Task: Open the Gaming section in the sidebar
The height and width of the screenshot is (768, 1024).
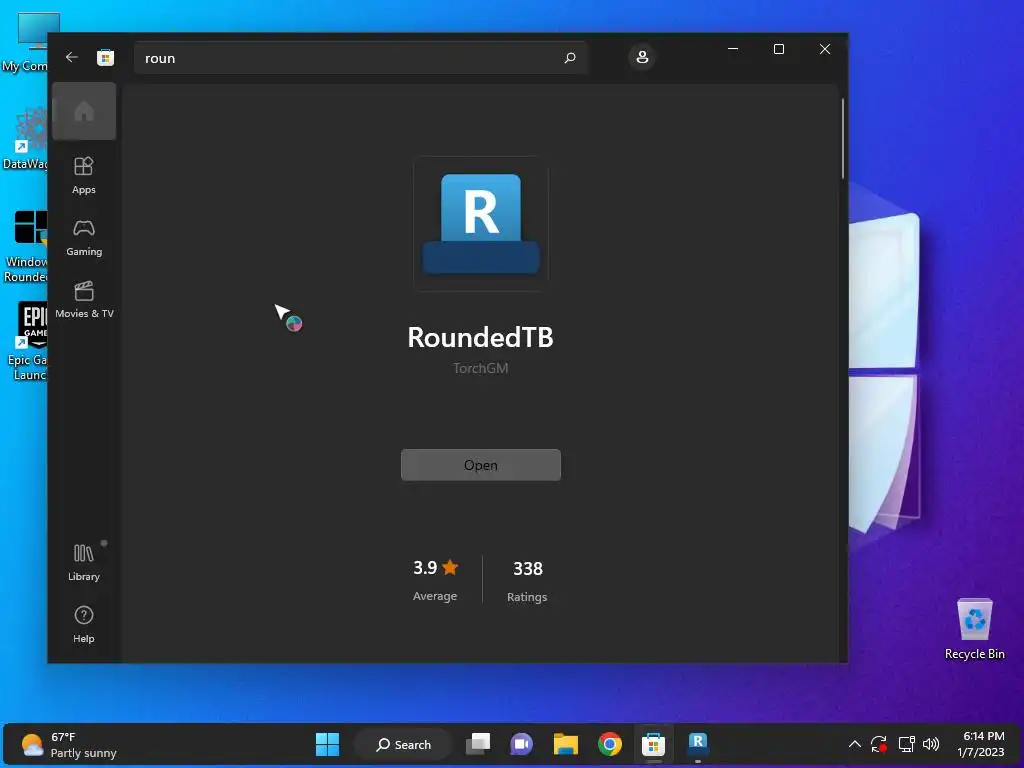Action: tap(84, 238)
